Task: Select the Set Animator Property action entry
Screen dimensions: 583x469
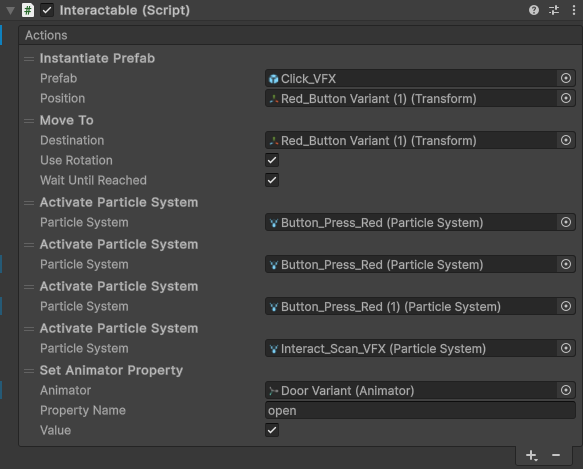Action: pos(111,370)
